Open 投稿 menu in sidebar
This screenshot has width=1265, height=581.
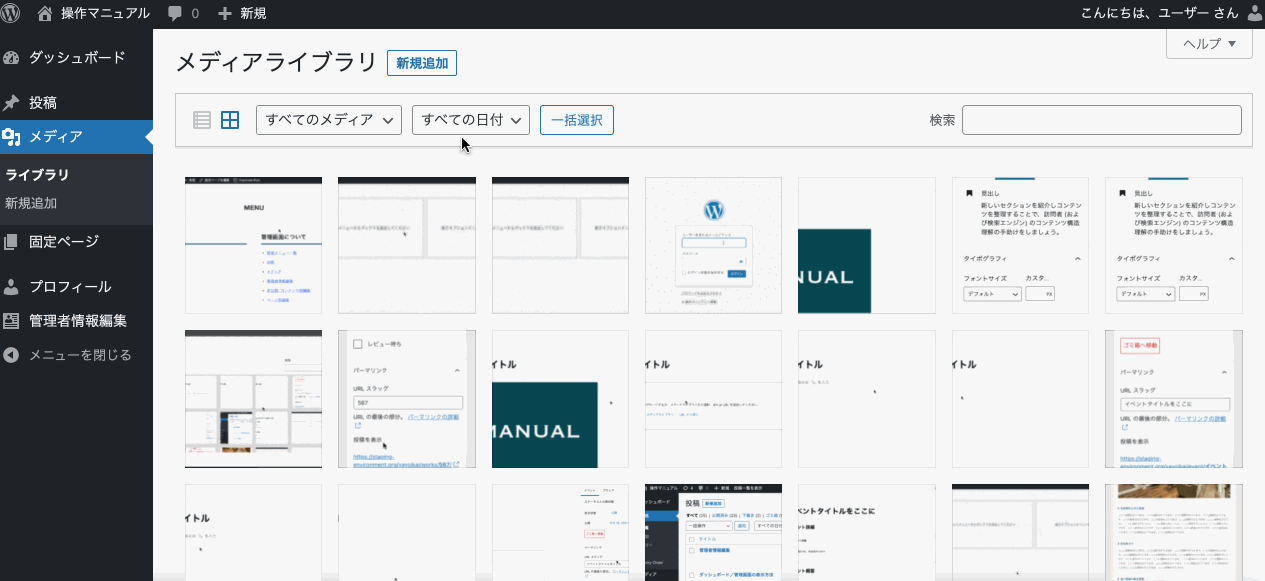(42, 102)
